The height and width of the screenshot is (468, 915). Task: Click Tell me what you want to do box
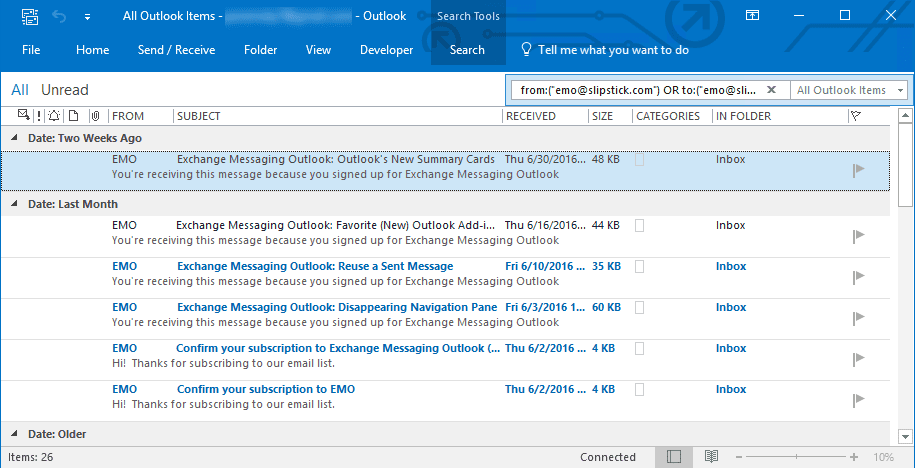click(613, 50)
